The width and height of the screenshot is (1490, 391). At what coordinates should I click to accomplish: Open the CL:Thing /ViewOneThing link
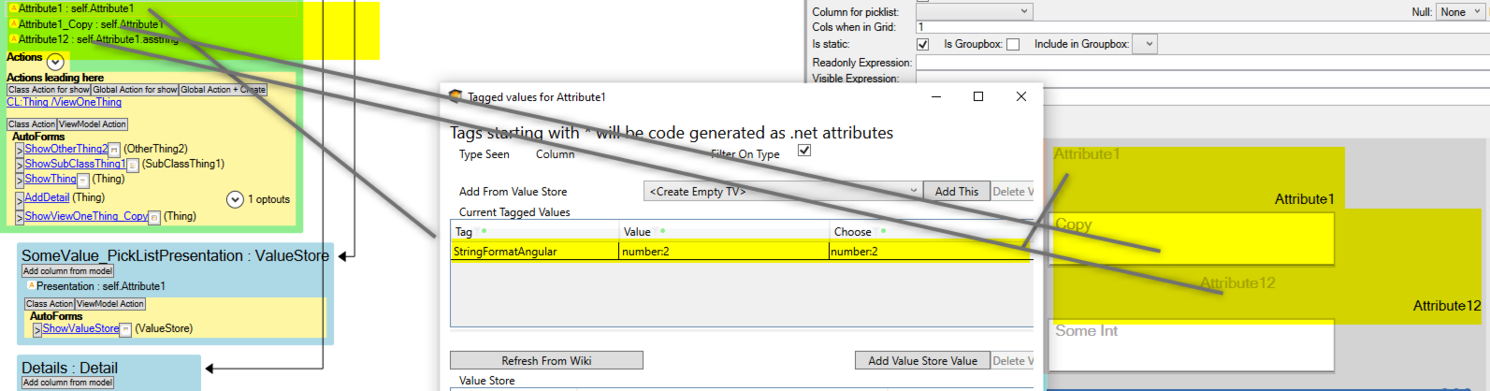[64, 102]
